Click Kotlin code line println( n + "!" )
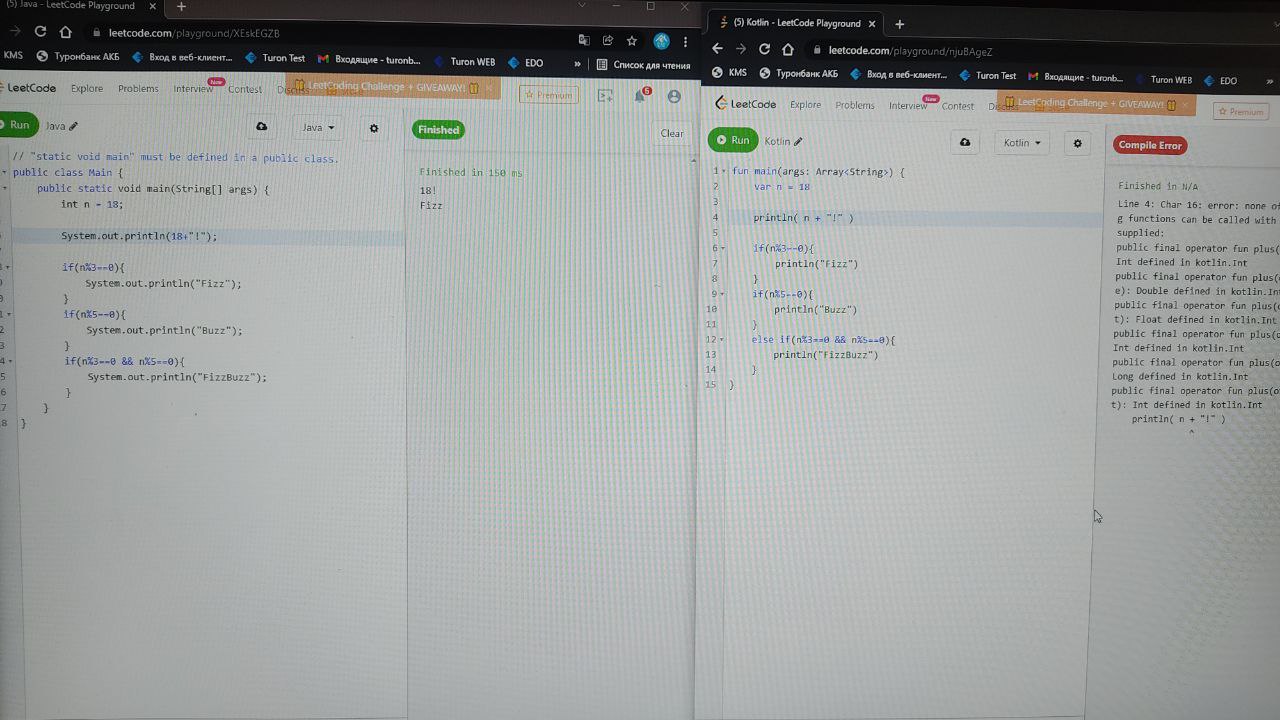The width and height of the screenshot is (1280, 720). 803,217
